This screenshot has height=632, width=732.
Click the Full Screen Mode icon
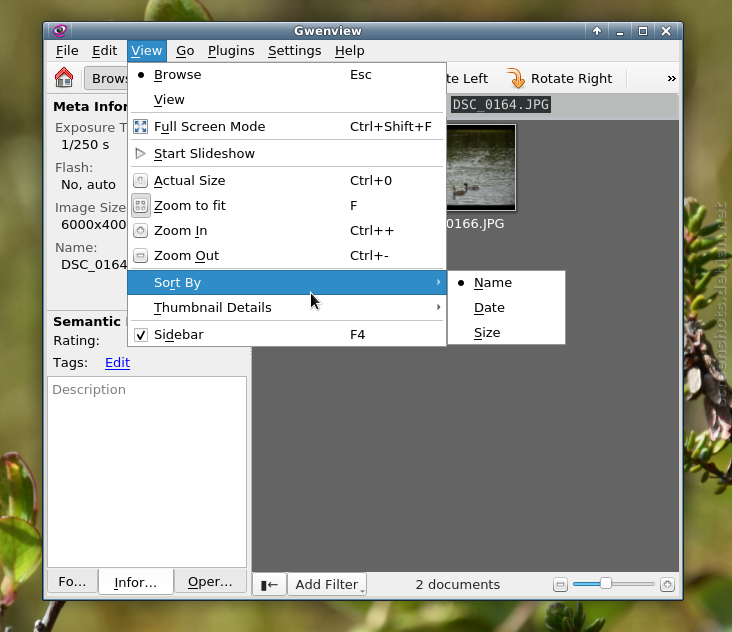[141, 126]
